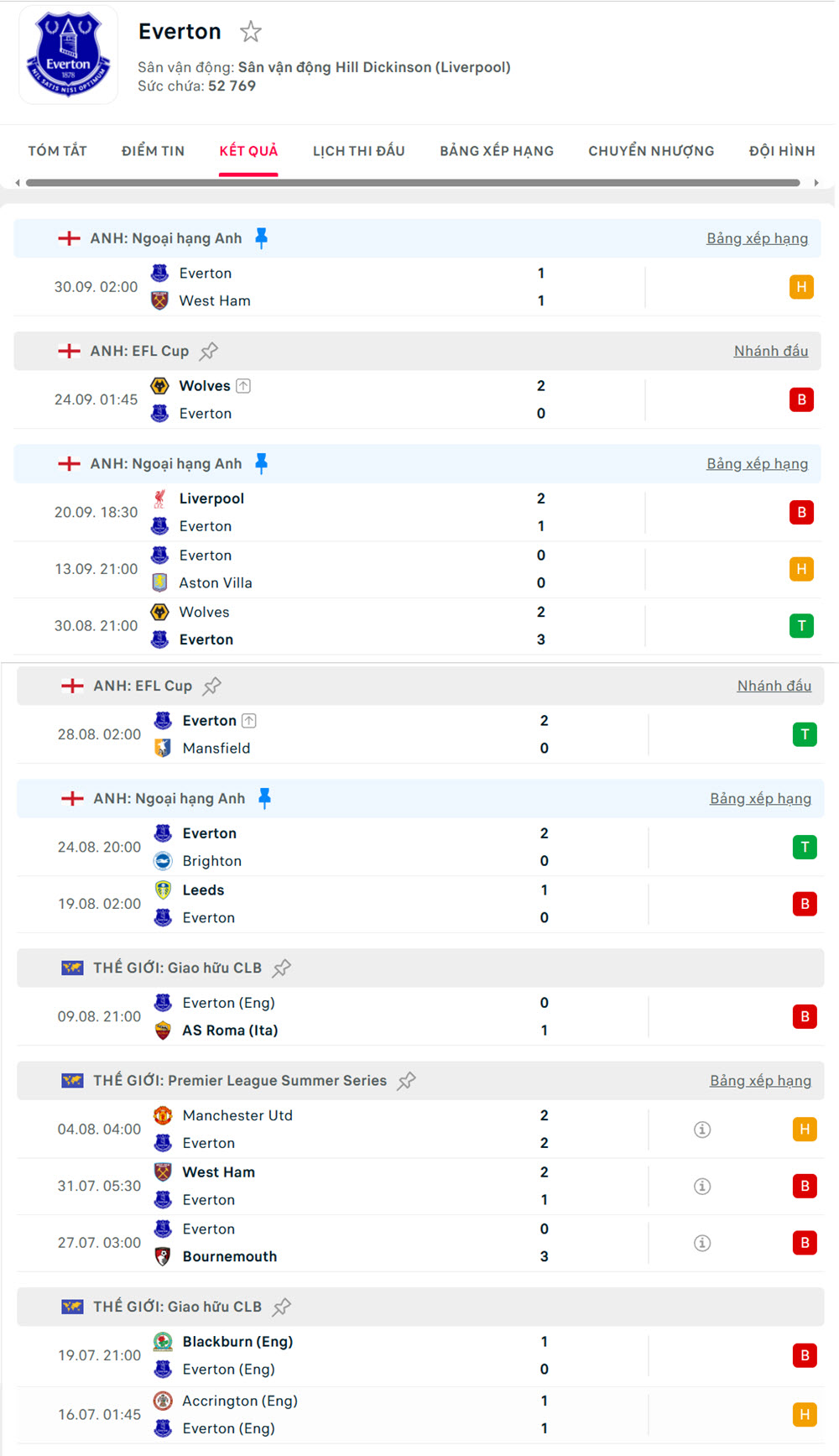Switch to the LỊCH THI ĐẤU tab
This screenshot has height=1456, width=839.
358,151
